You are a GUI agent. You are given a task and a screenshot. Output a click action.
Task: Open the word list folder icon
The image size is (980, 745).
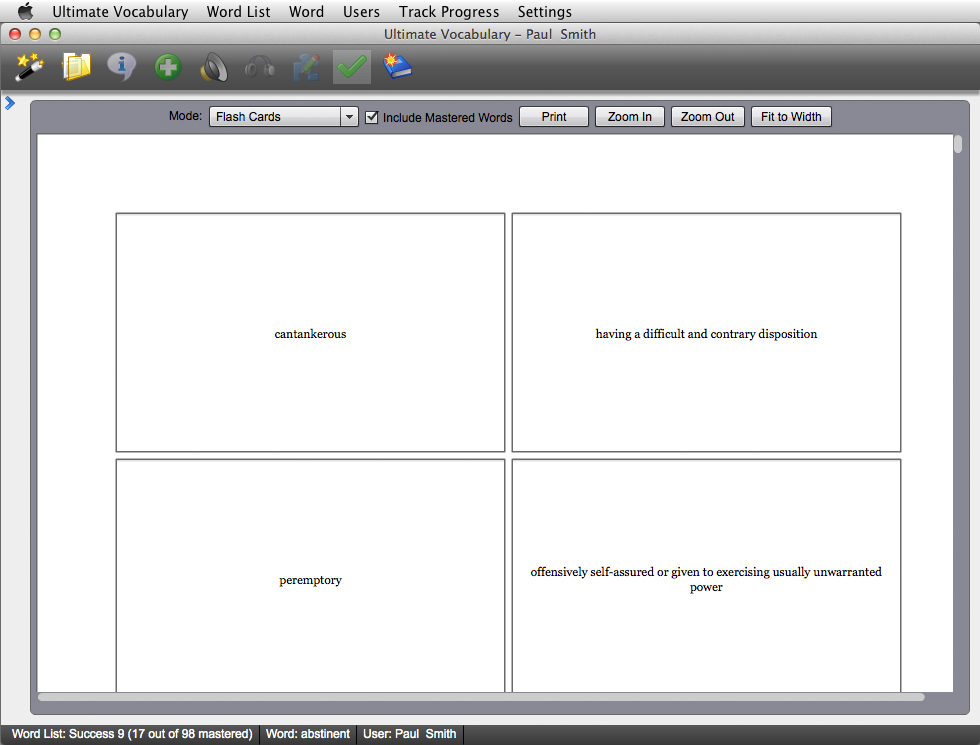click(76, 67)
